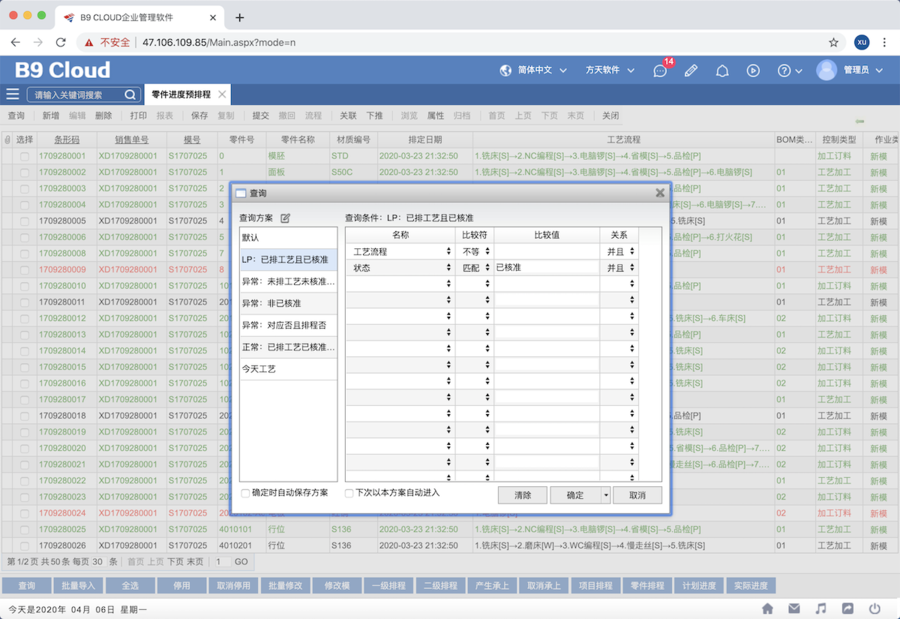This screenshot has height=619, width=900.
Task: Select the 异常：对应否且排程否 scheme
Action: [x=288, y=325]
